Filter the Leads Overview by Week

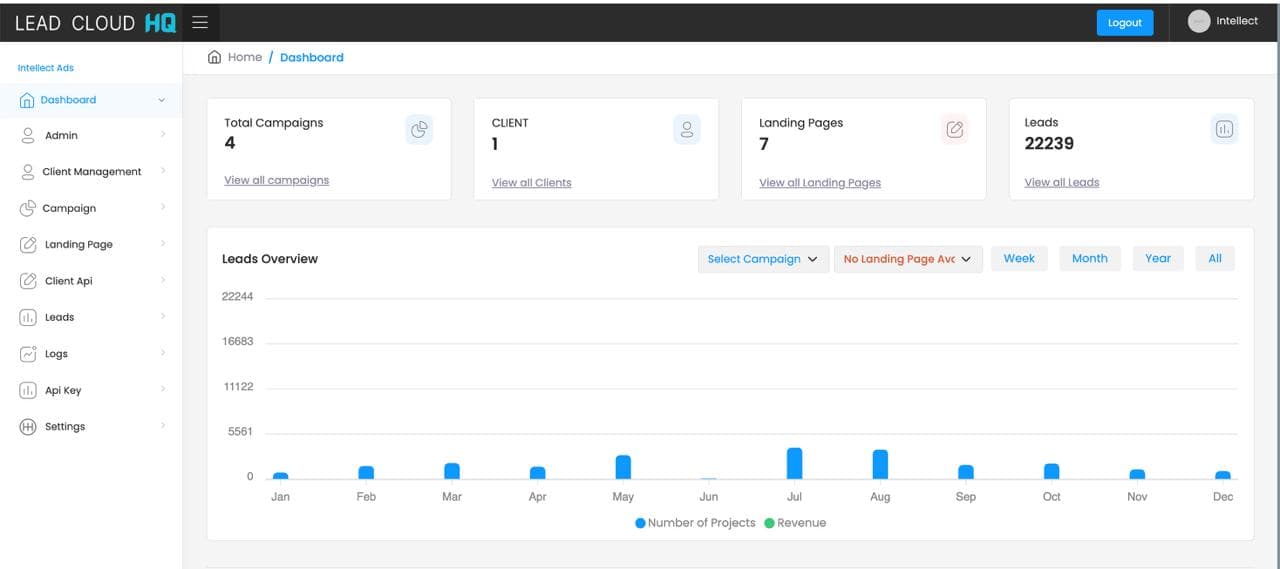(x=1019, y=258)
